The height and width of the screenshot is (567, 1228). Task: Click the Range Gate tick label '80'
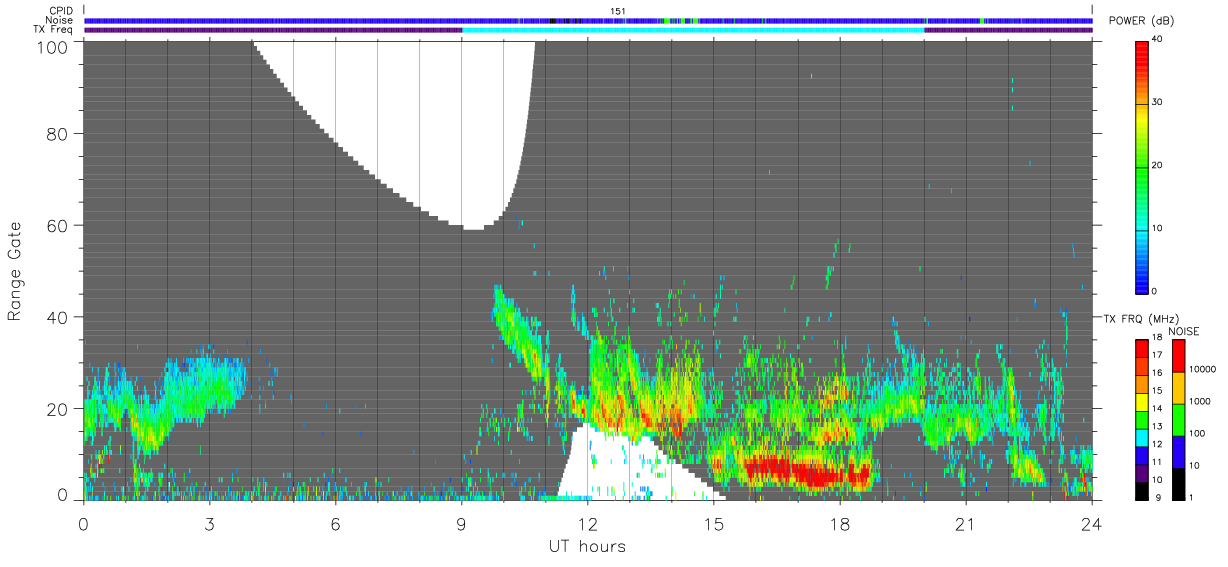coord(60,133)
